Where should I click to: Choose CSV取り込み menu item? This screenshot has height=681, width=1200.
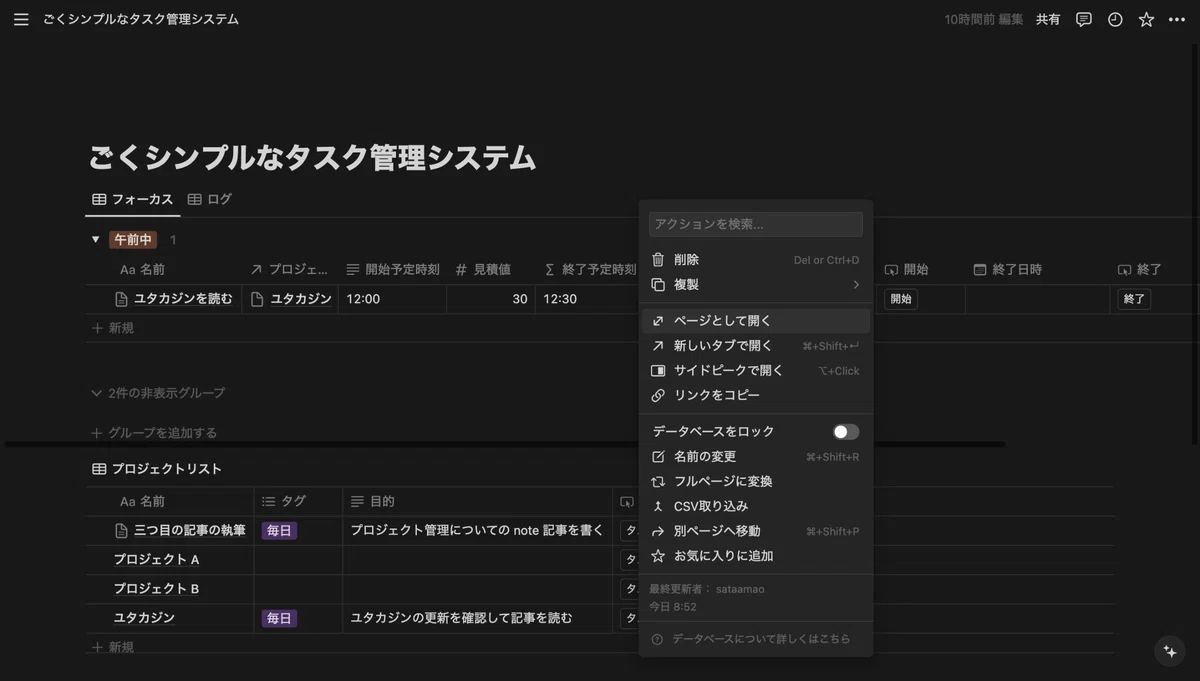[755, 507]
